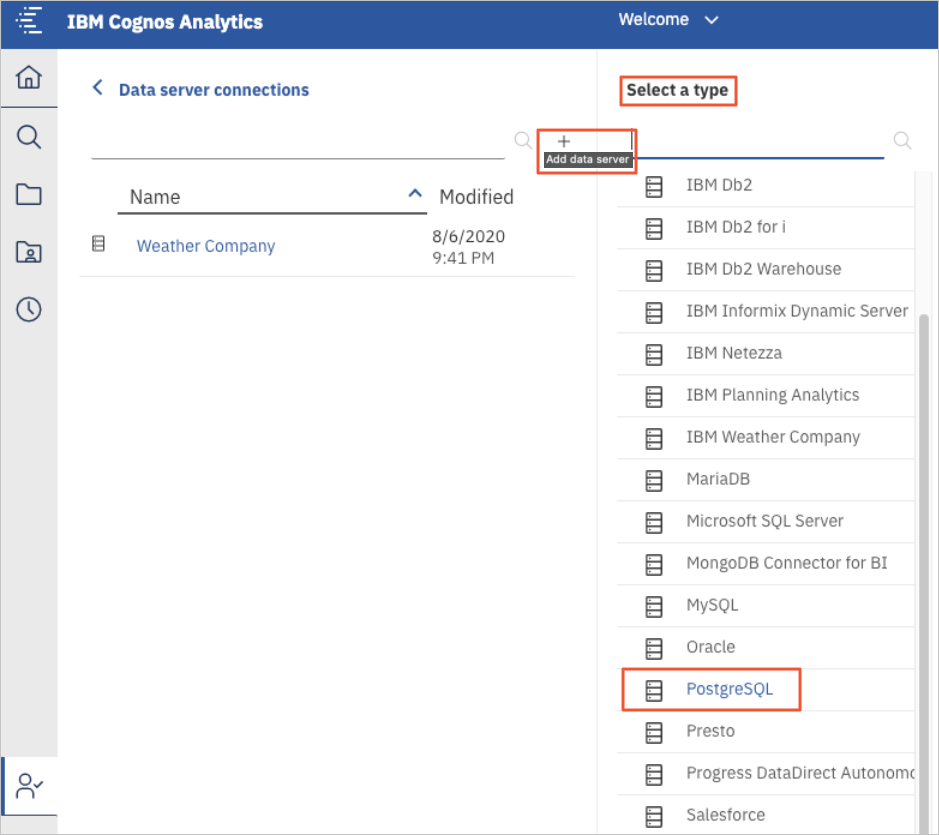Click the Modified column header
Screen dimensions: 939x835
(x=476, y=197)
